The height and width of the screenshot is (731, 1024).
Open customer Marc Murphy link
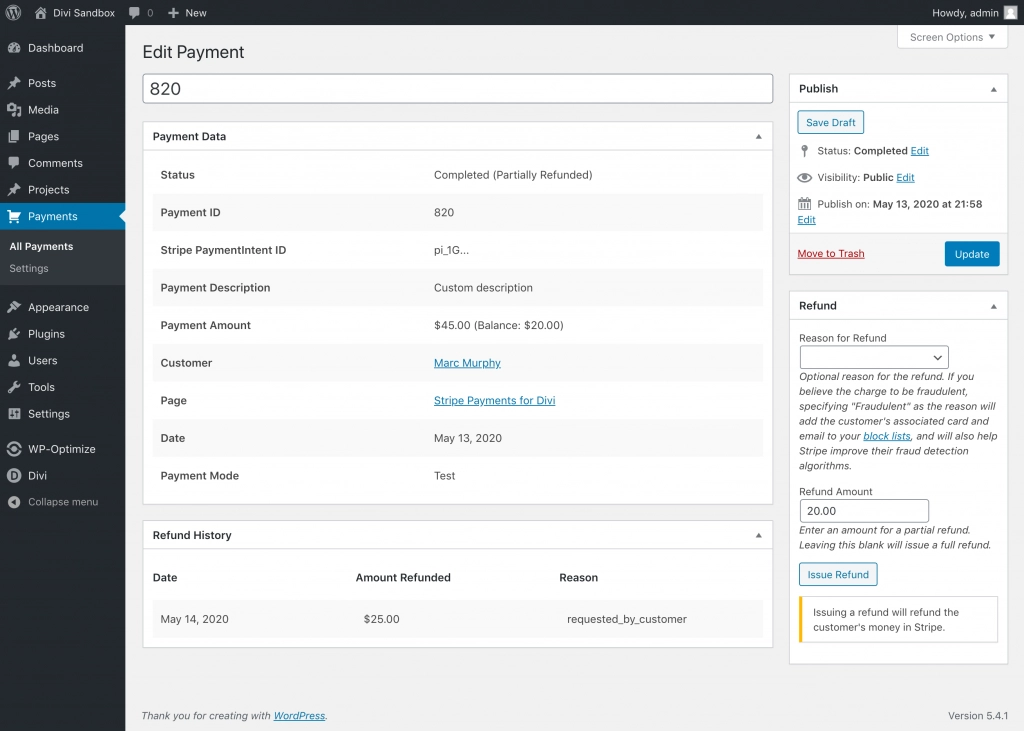click(x=467, y=363)
